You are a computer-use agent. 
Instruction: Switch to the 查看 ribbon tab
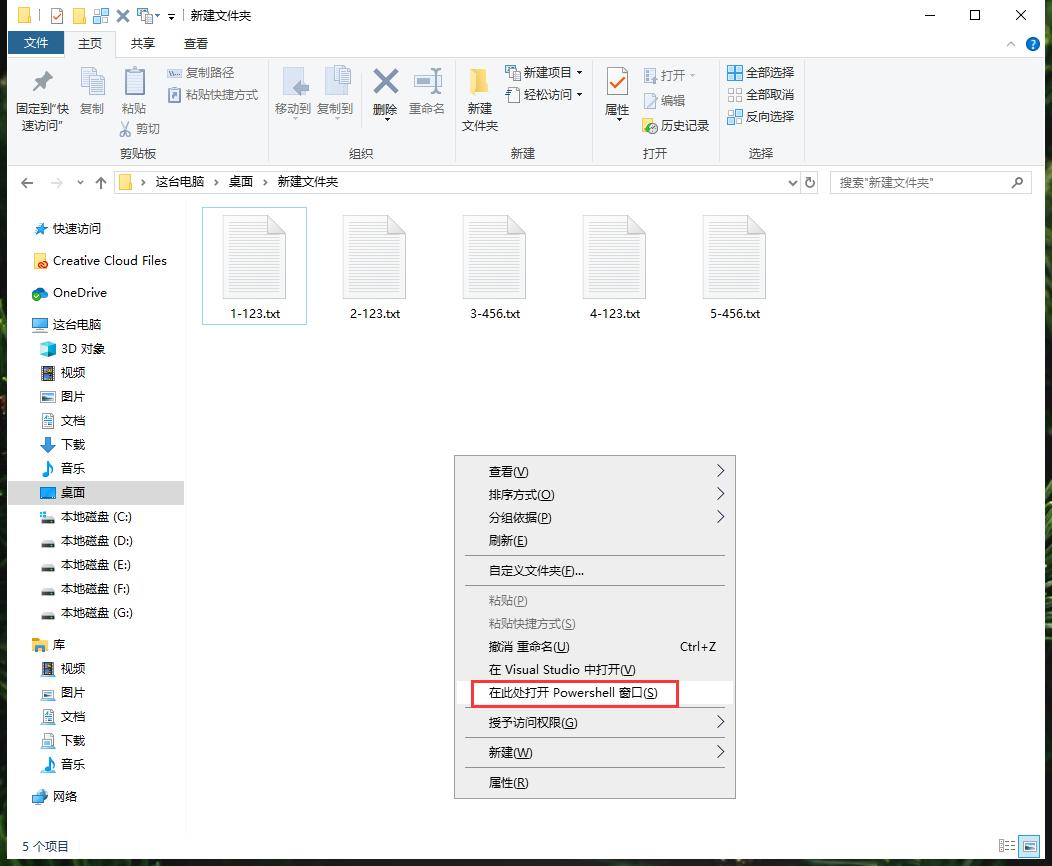point(194,44)
